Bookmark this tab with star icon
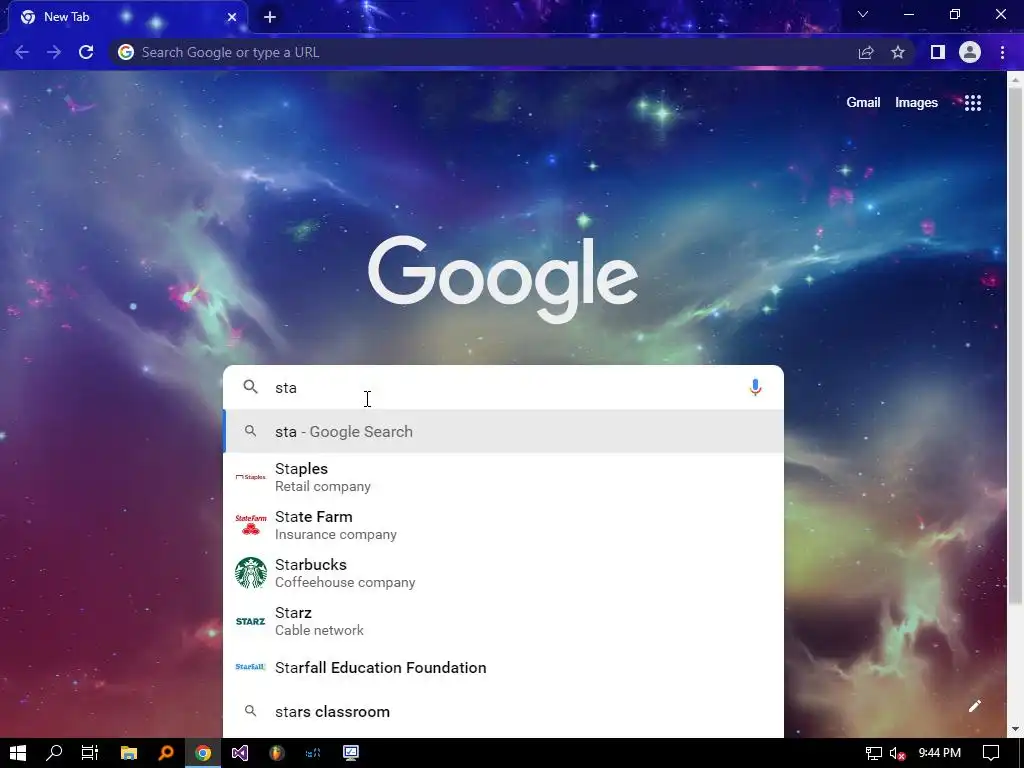Viewport: 1024px width, 768px height. point(898,52)
